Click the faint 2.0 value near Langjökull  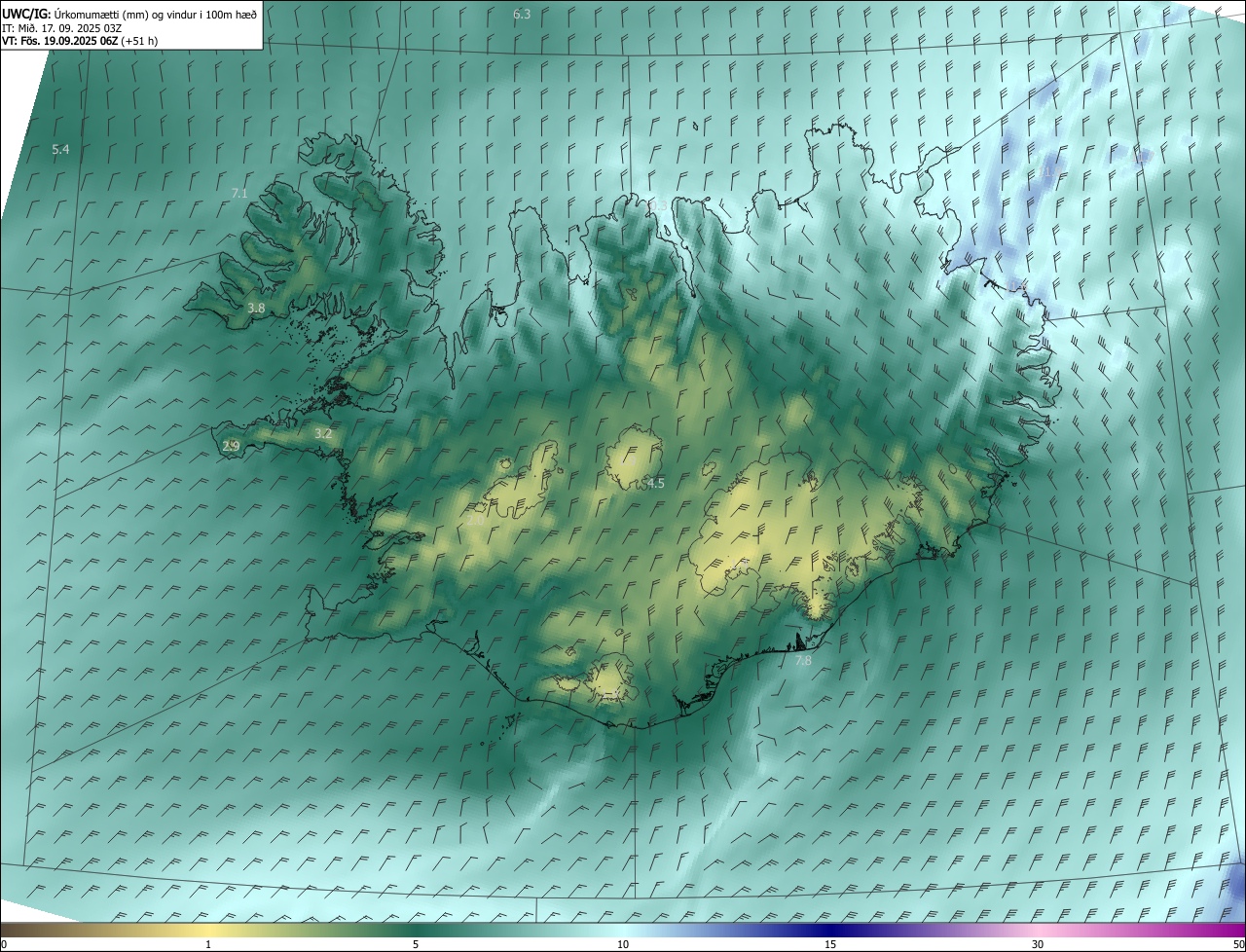coord(476,521)
